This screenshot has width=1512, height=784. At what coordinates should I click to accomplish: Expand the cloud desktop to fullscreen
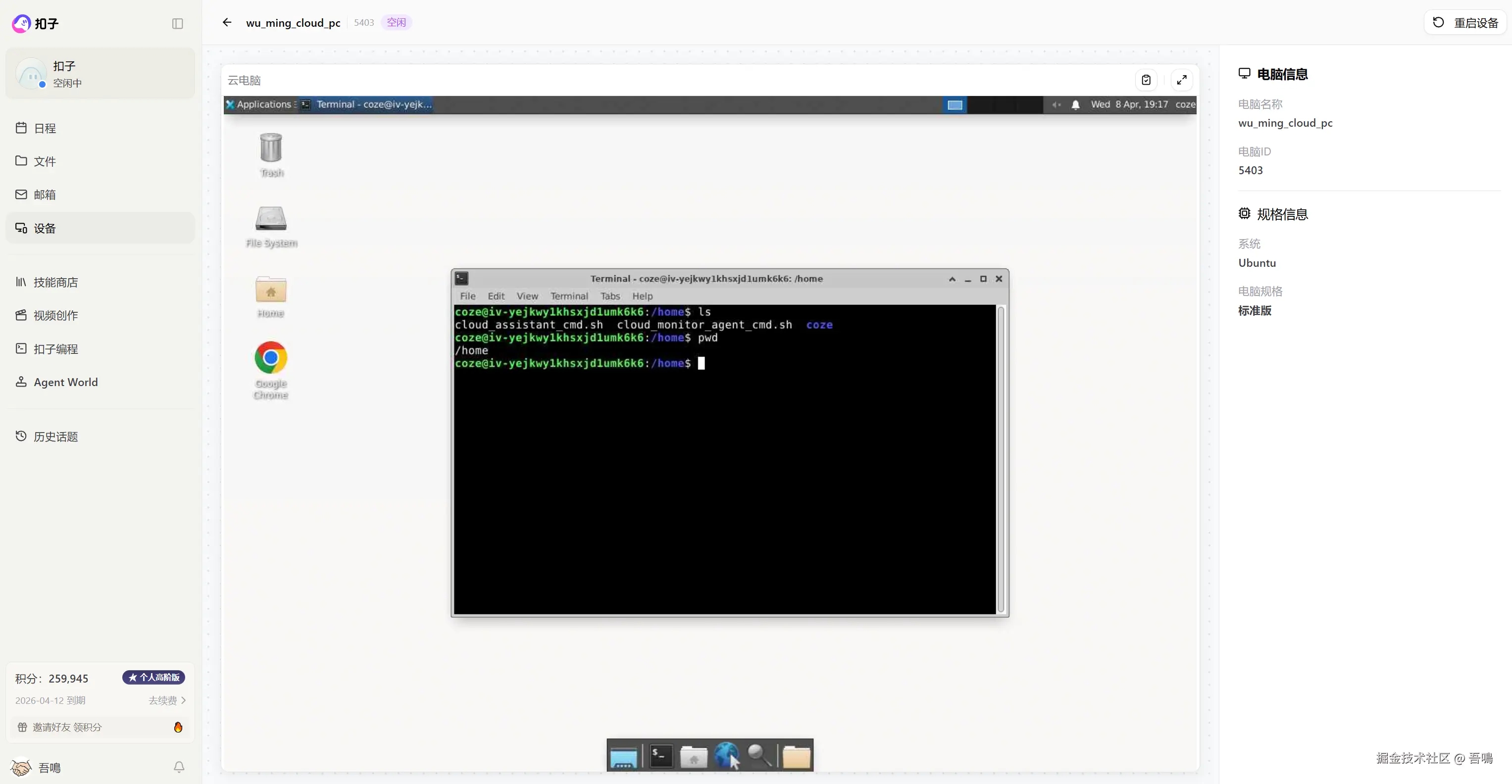coord(1182,80)
